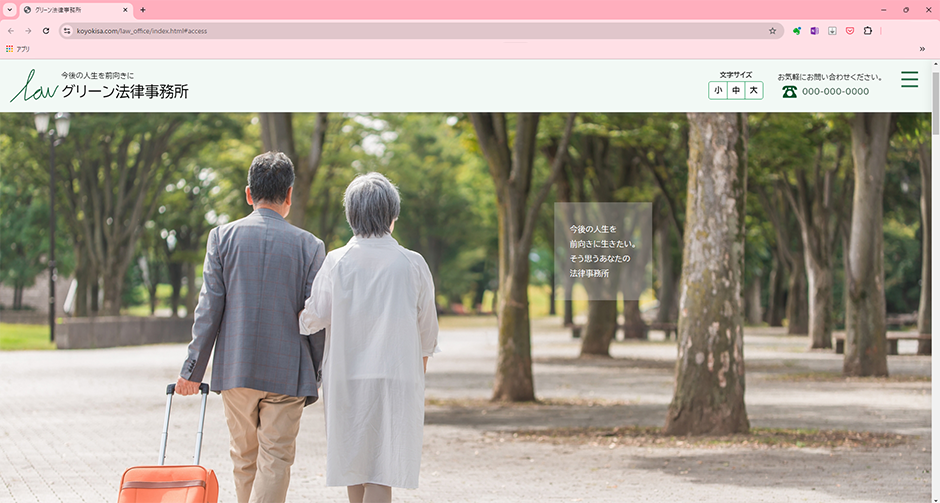Reload the page

click(x=46, y=31)
